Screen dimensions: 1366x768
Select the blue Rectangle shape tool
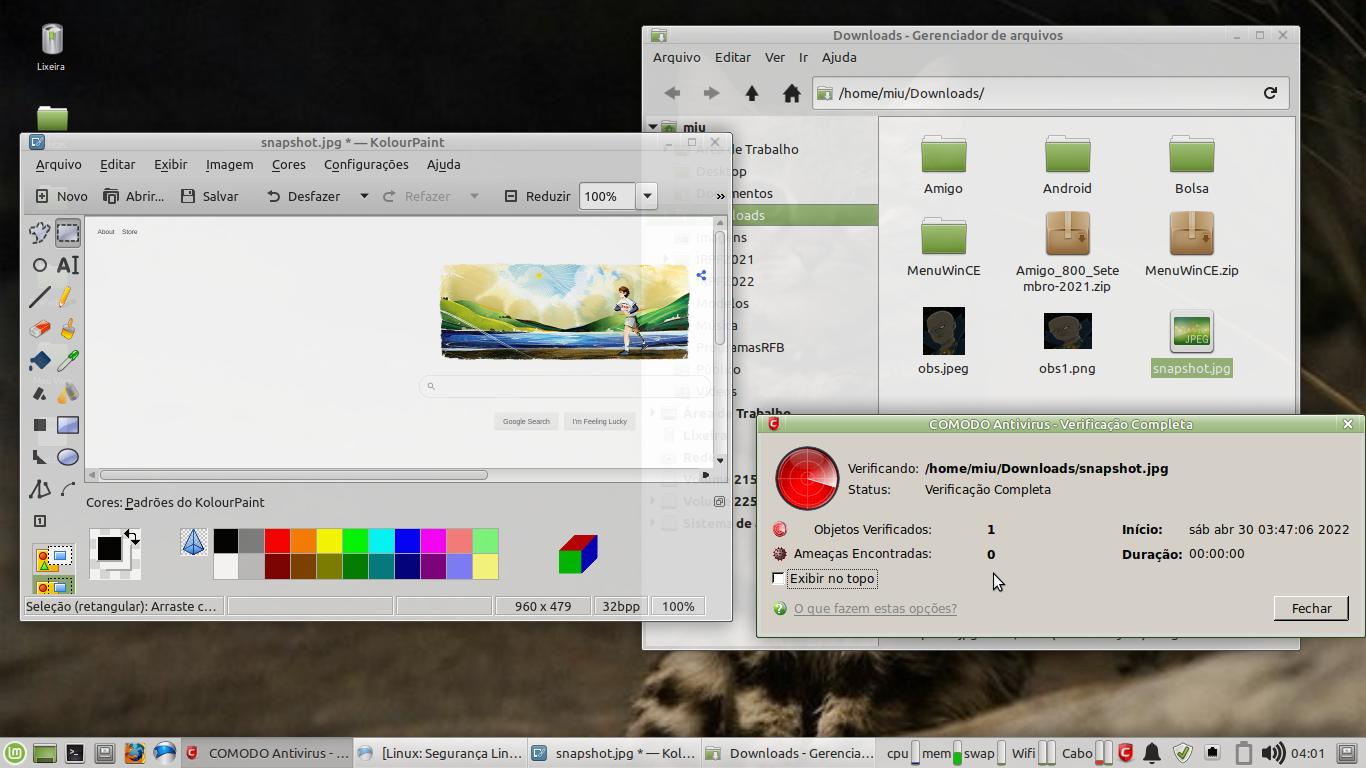[x=68, y=425]
